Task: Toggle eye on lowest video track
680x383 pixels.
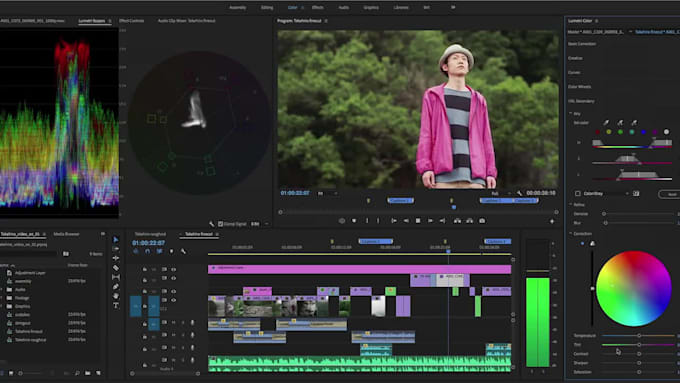Action: tap(173, 300)
